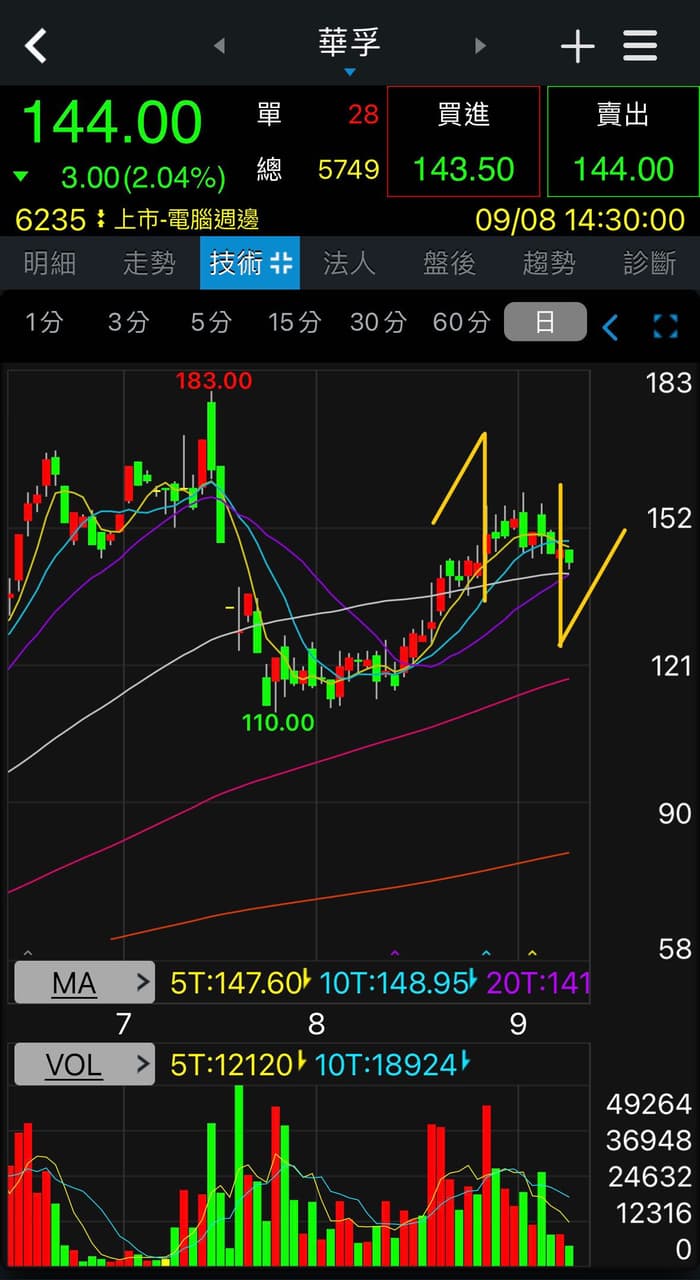Go to previous stock with left triangle
Viewport: 700px width, 1280px height.
(x=219, y=45)
